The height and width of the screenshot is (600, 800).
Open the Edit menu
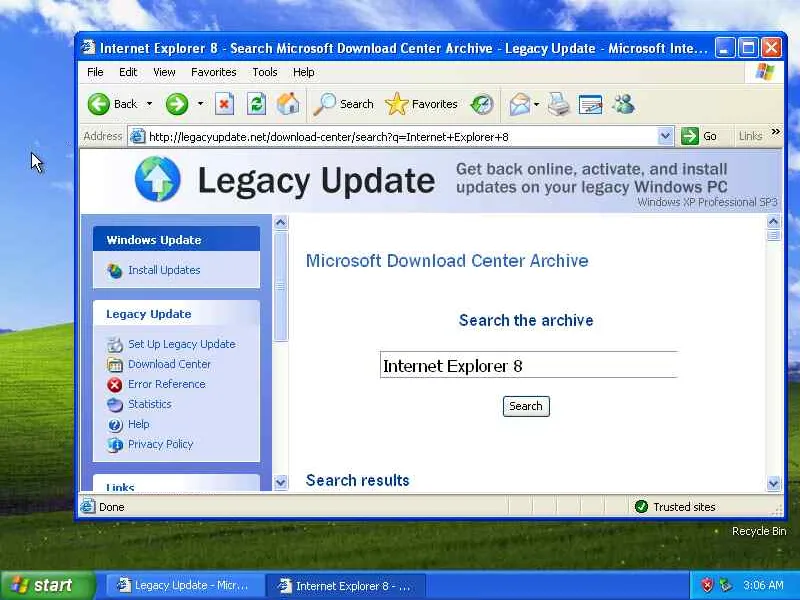tap(128, 72)
